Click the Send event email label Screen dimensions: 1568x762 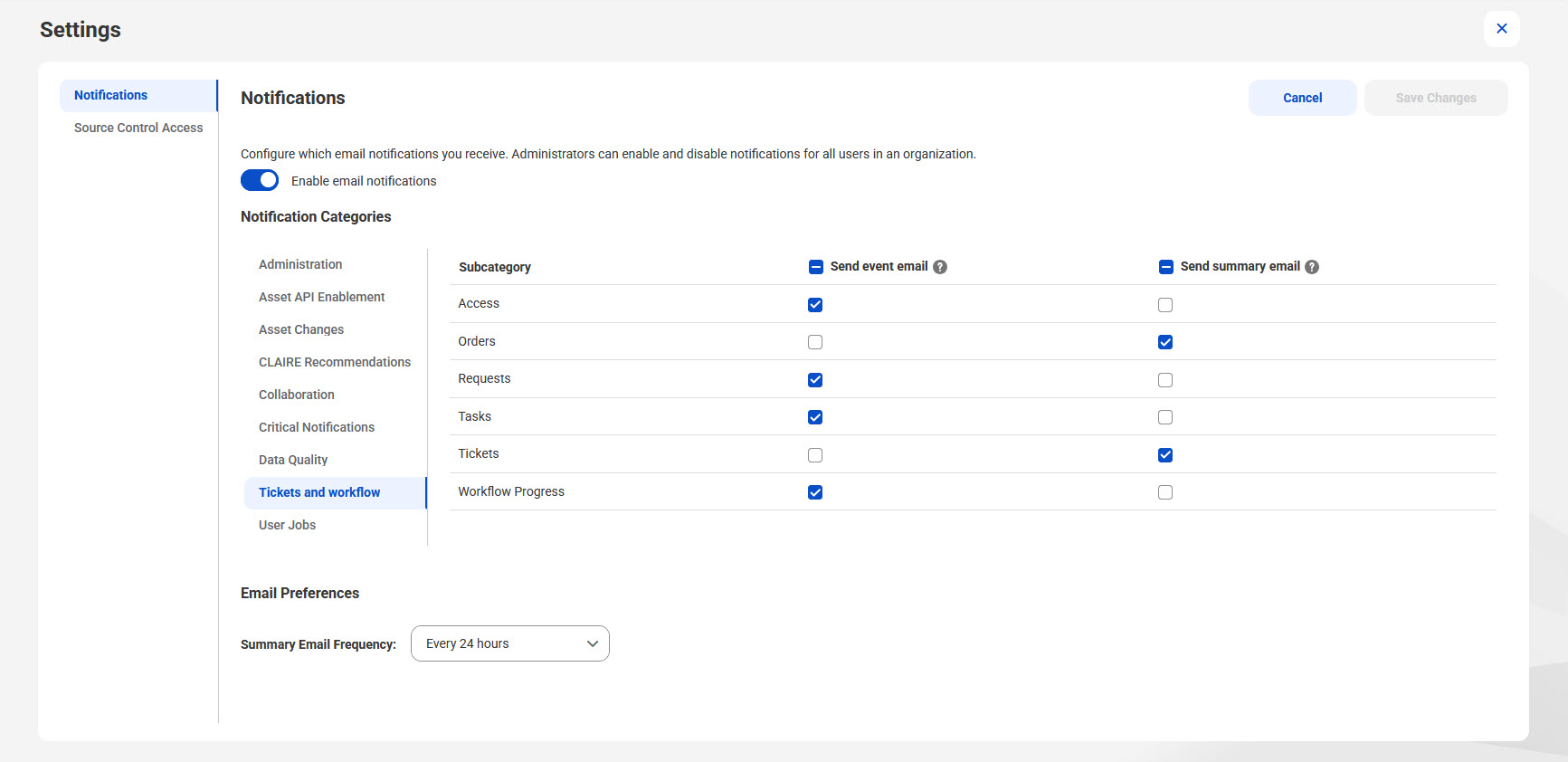coord(879,266)
